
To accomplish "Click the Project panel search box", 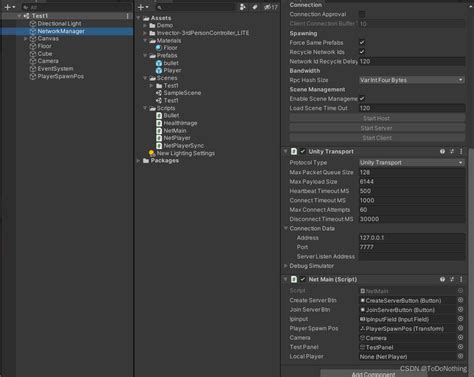I will pyautogui.click(x=195, y=7).
